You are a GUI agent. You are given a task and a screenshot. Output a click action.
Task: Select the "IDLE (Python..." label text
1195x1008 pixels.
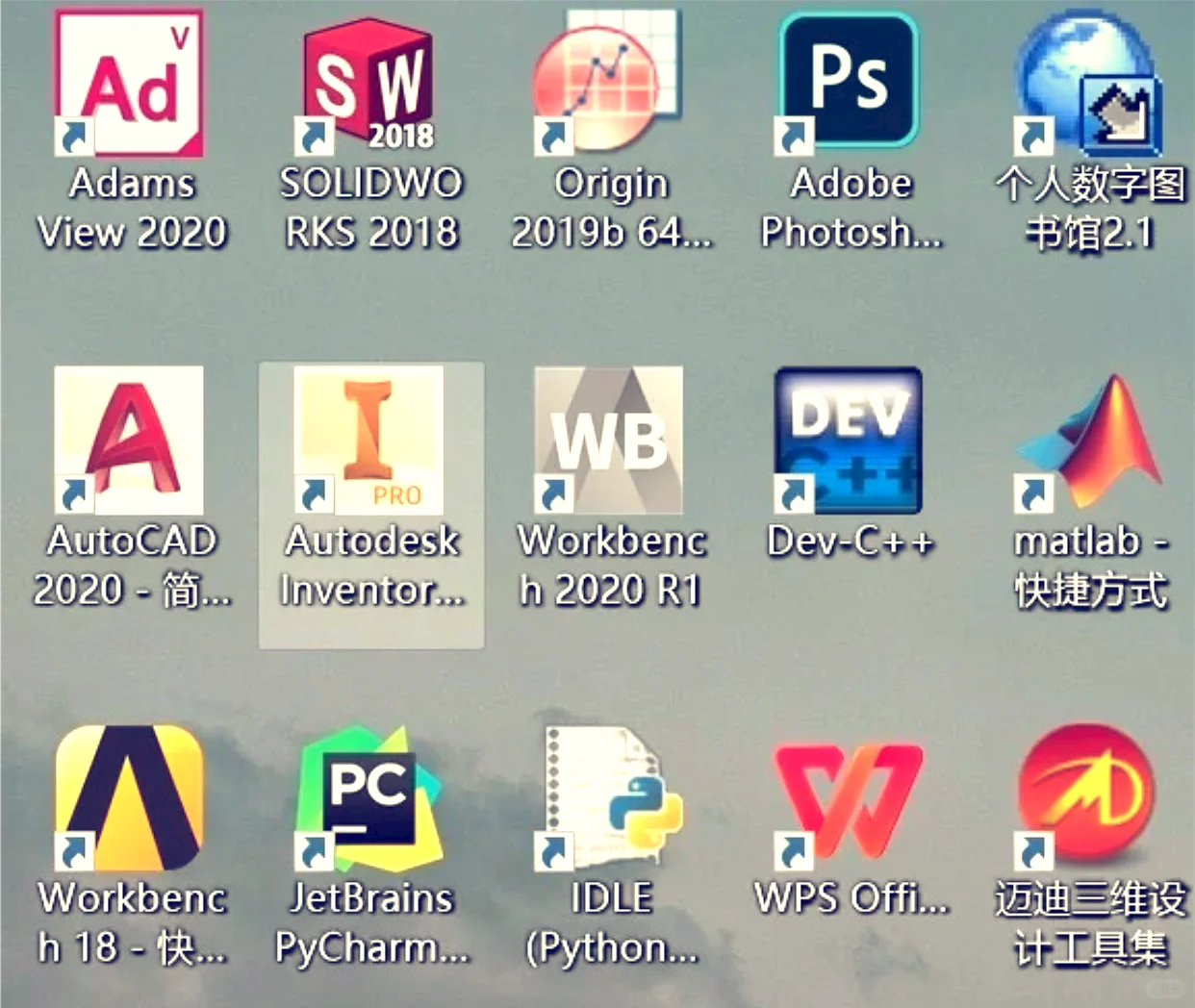point(612,923)
